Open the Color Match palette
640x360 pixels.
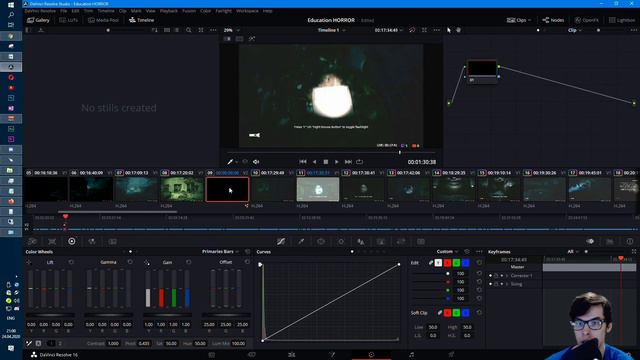(x=52, y=242)
